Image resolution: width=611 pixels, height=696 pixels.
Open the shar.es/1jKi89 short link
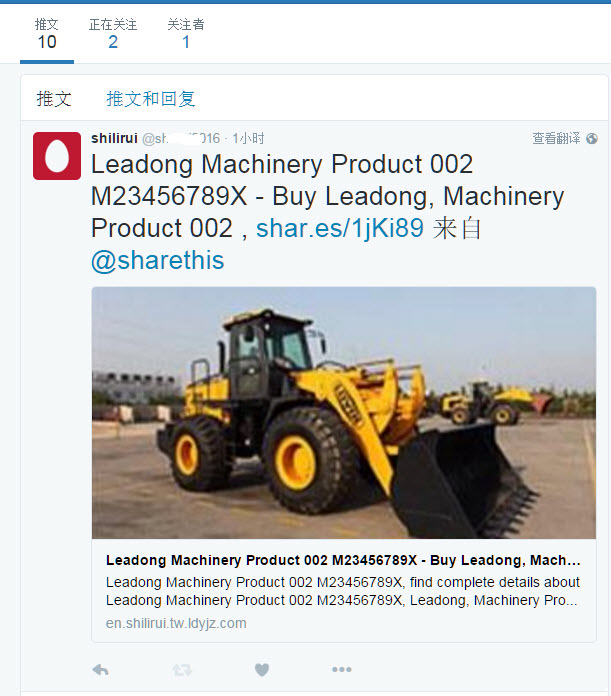(x=340, y=228)
